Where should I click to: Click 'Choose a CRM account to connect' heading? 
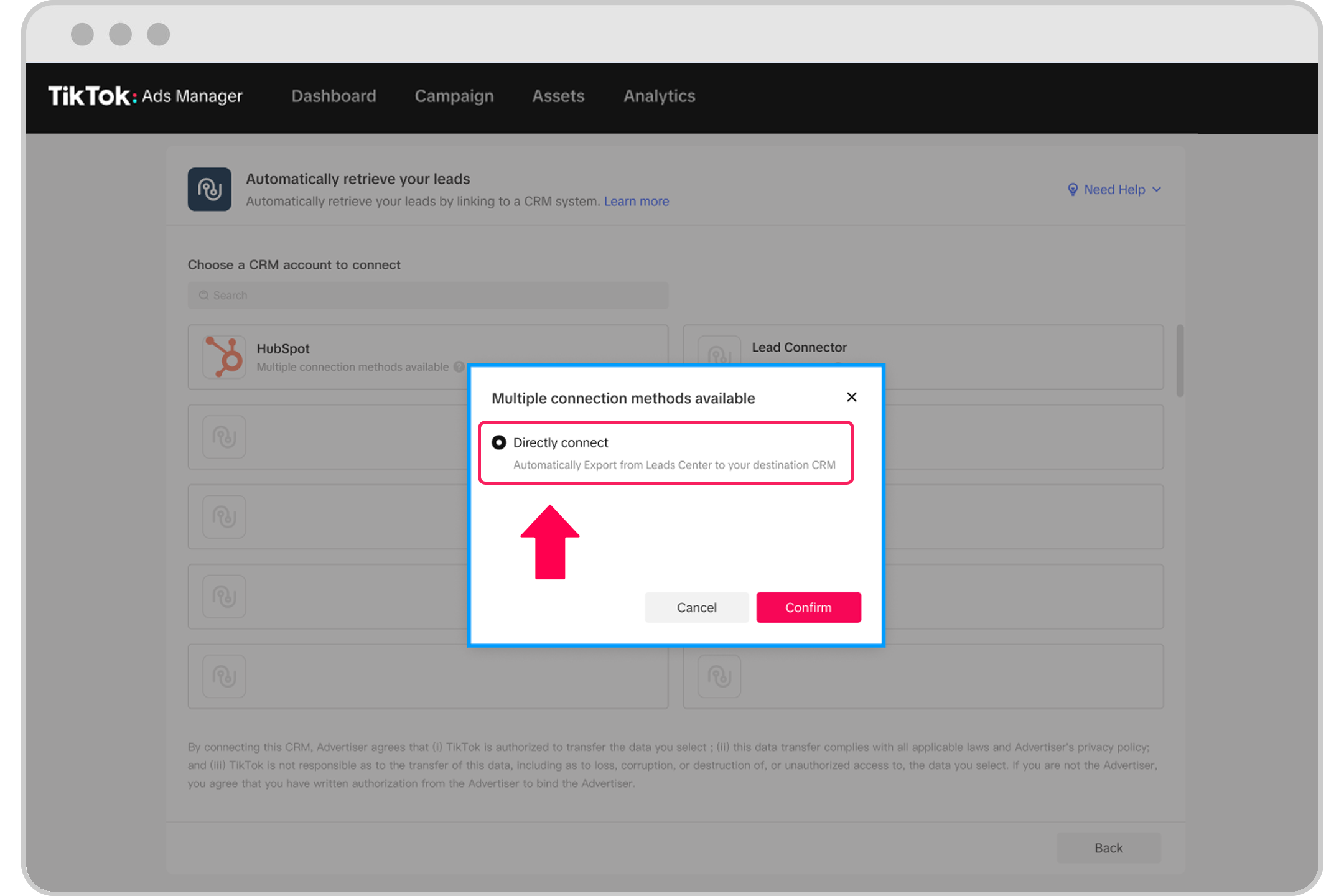(x=294, y=264)
